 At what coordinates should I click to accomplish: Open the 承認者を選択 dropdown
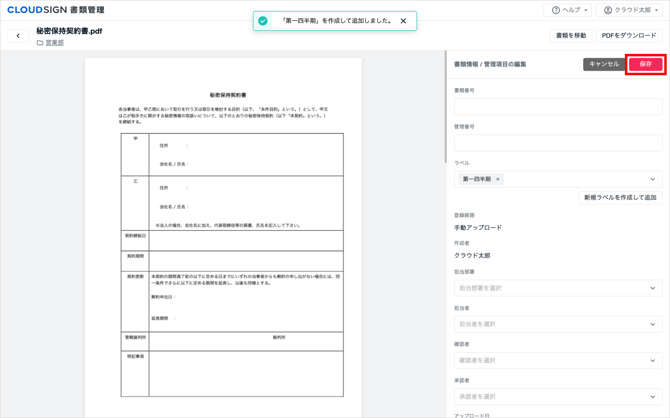[558, 397]
